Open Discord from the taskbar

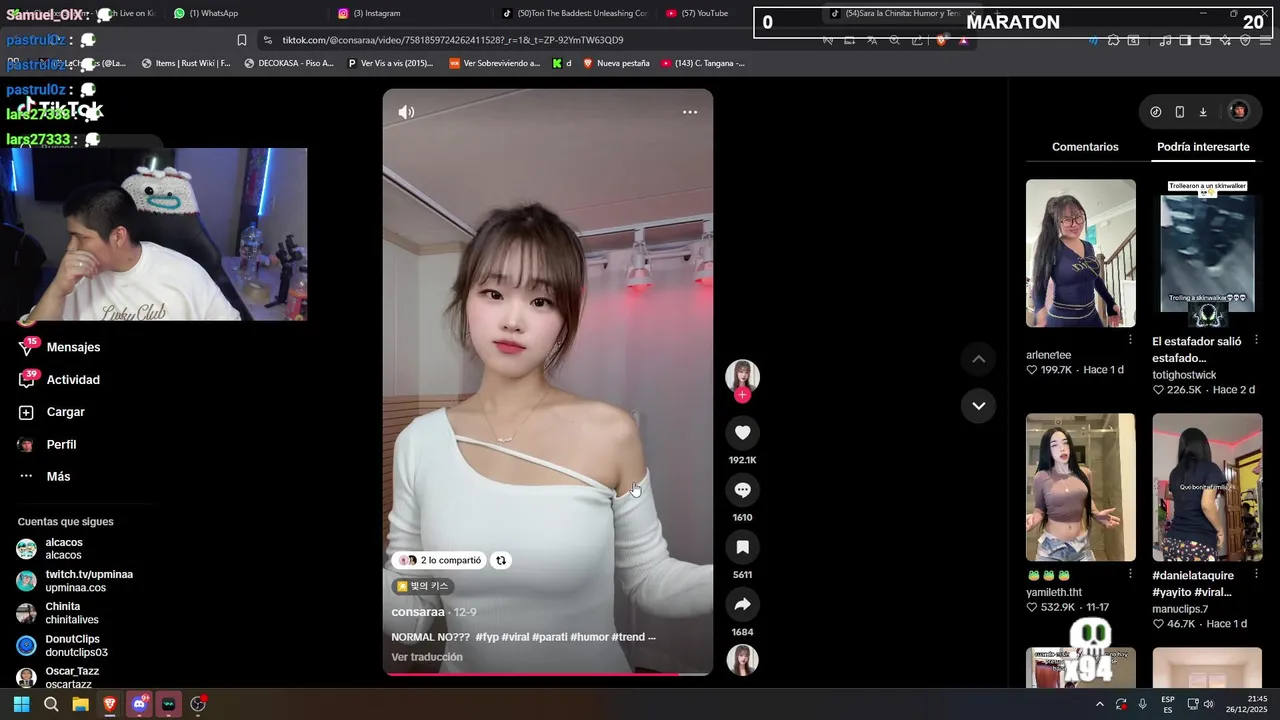[139, 704]
